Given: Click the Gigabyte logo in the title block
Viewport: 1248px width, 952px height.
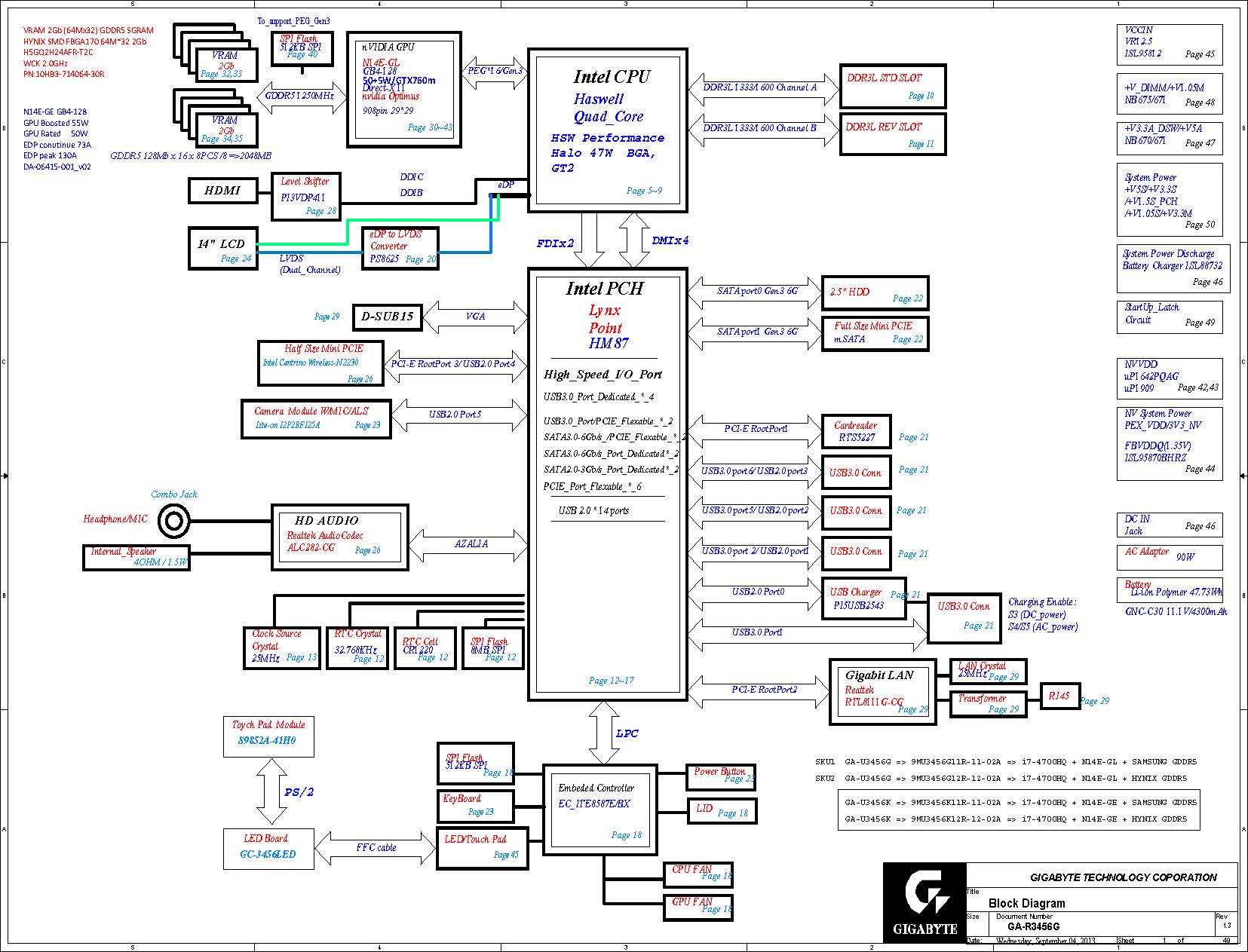Looking at the screenshot, I should point(925,901).
